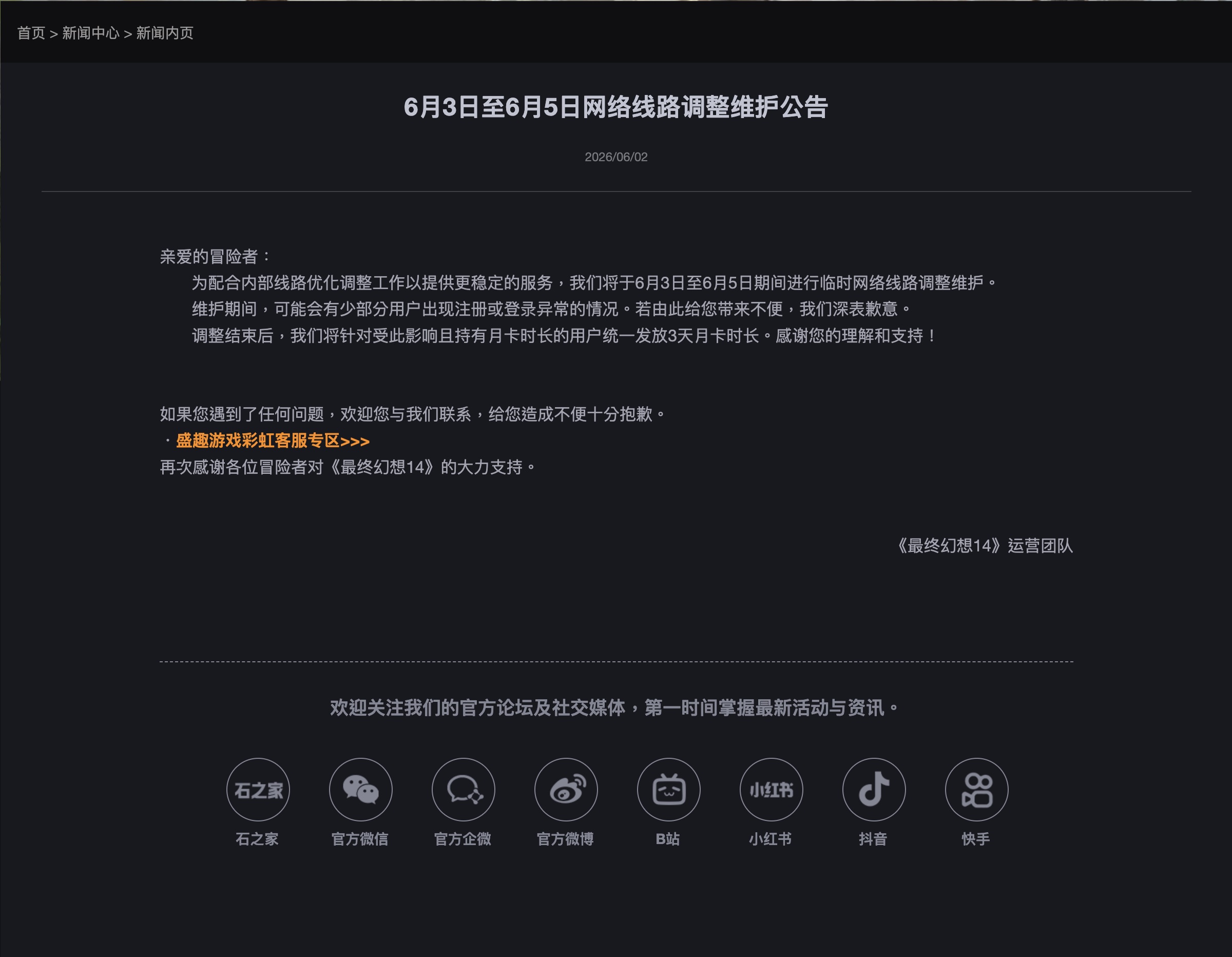This screenshot has height=957, width=1232.
Task: Open the 官方微信 WeChat icon
Action: (x=360, y=790)
